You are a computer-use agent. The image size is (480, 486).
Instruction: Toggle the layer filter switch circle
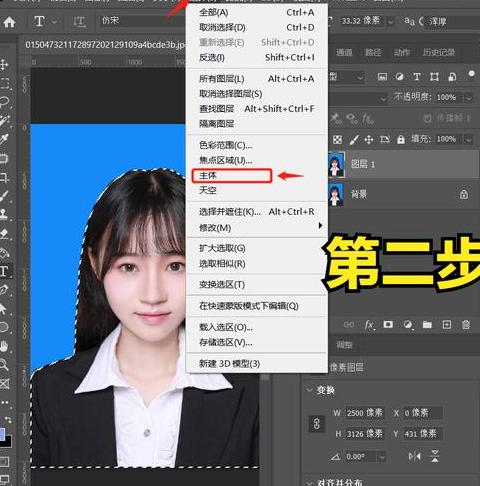point(471,73)
